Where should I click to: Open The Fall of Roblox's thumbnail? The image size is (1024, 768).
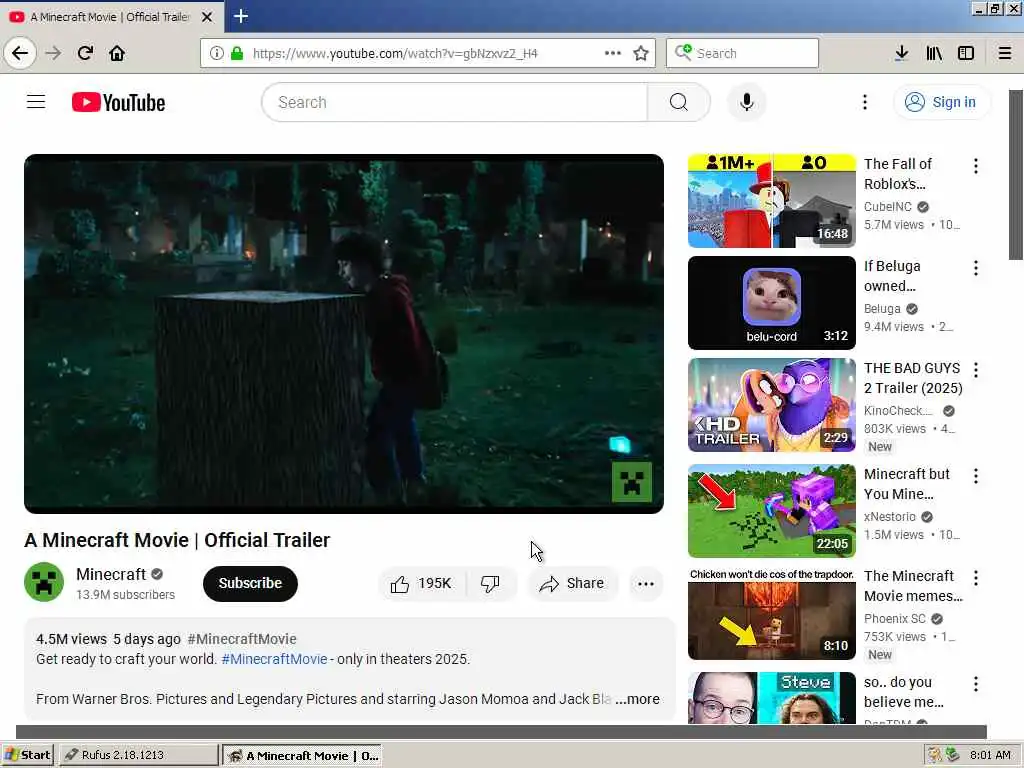click(771, 200)
